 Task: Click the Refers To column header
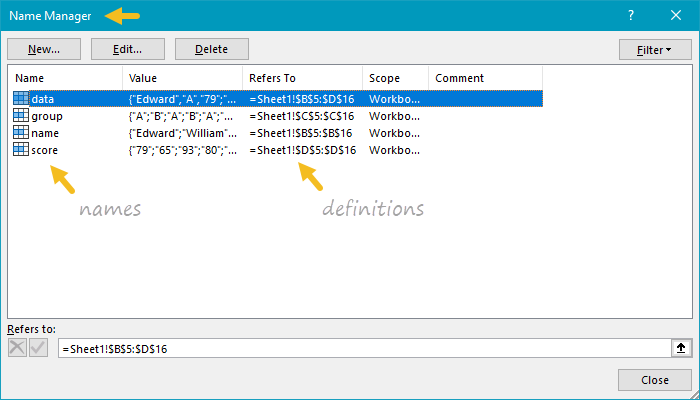[x=301, y=78]
